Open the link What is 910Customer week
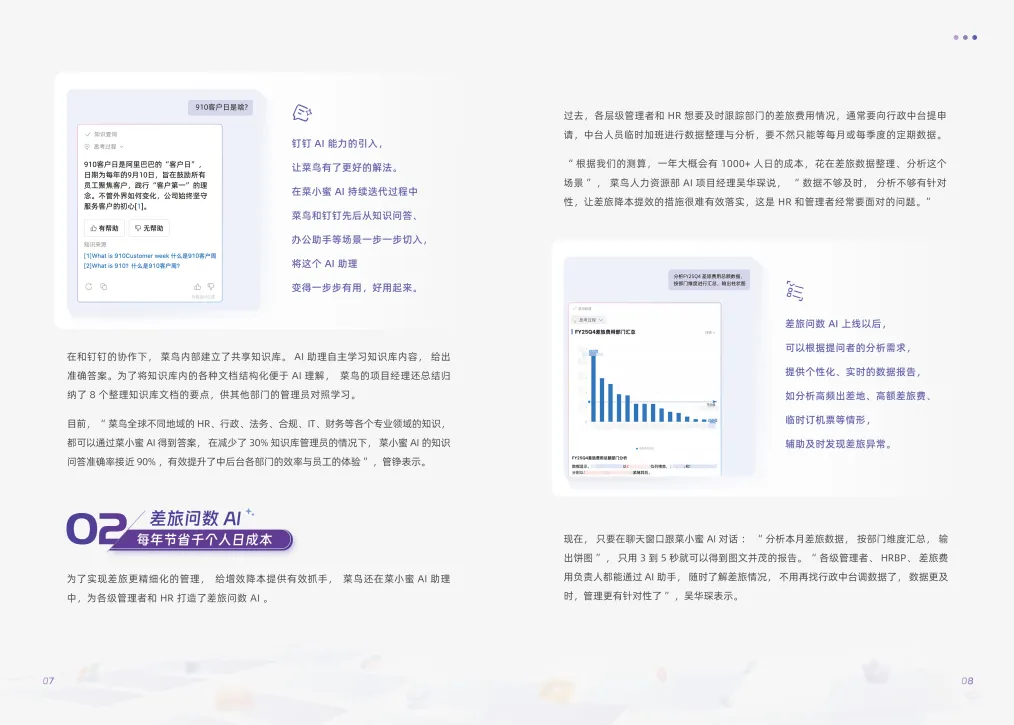1014x725 pixels. tap(148, 255)
